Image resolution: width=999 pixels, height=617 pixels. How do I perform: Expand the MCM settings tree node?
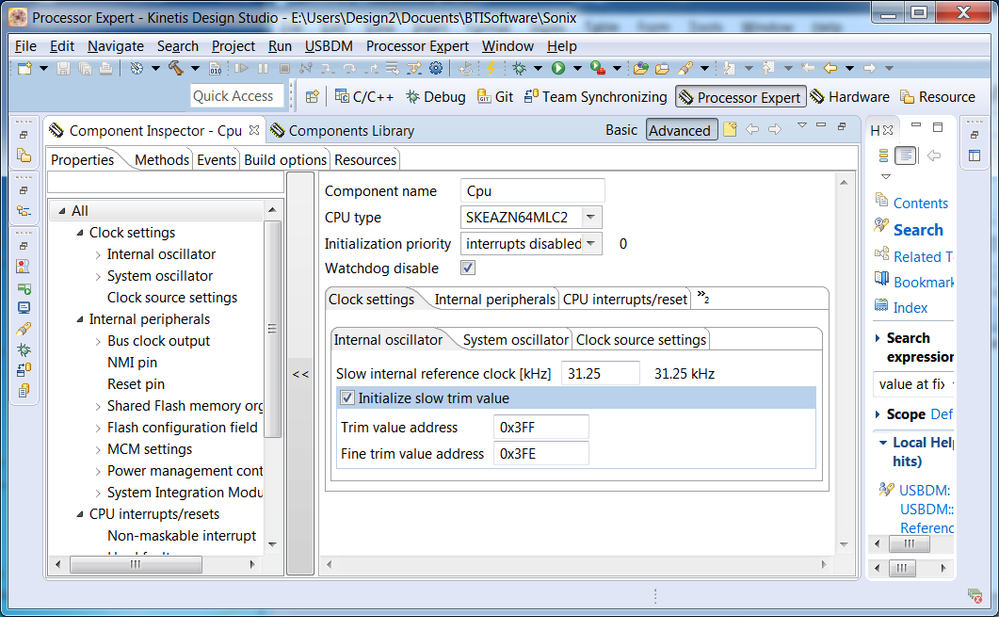97,450
